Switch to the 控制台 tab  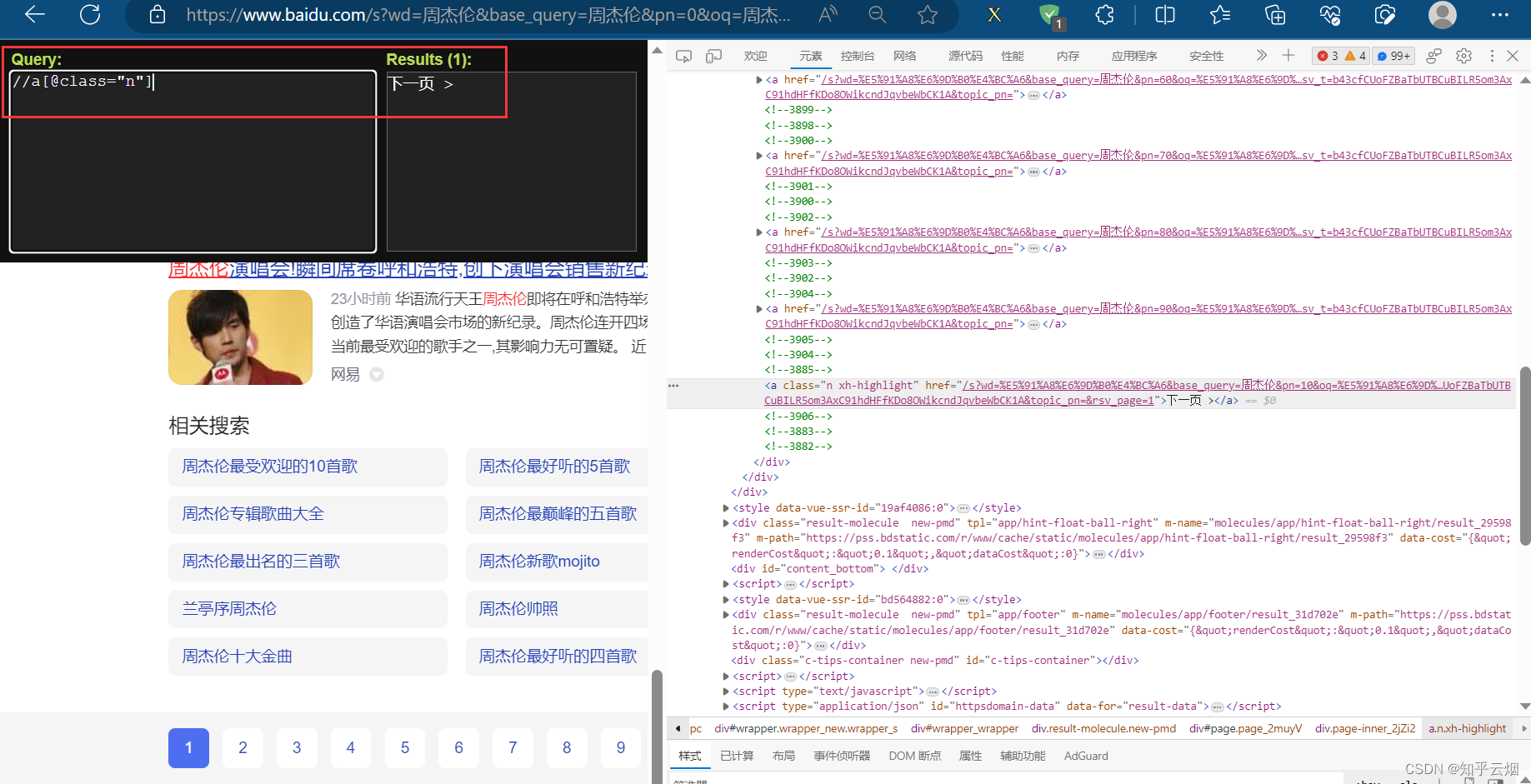pos(858,56)
